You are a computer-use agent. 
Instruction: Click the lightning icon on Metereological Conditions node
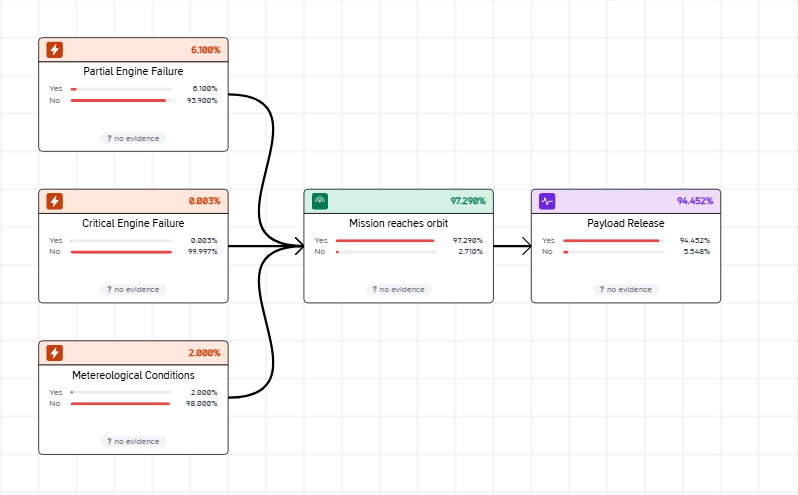pos(54,353)
